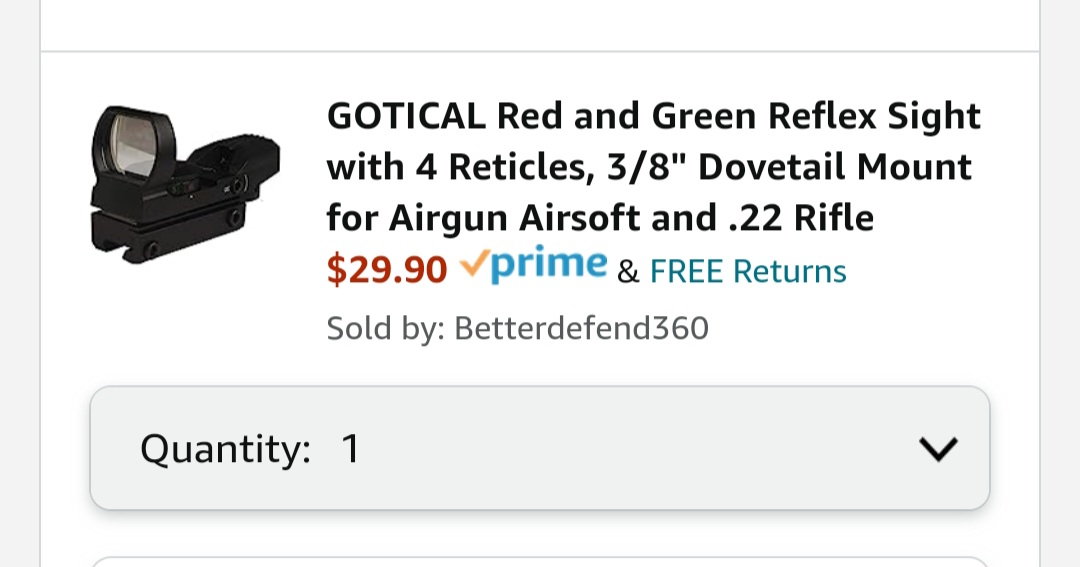
Task: Click the partially visible button below Quantity
Action: click(x=540, y=561)
